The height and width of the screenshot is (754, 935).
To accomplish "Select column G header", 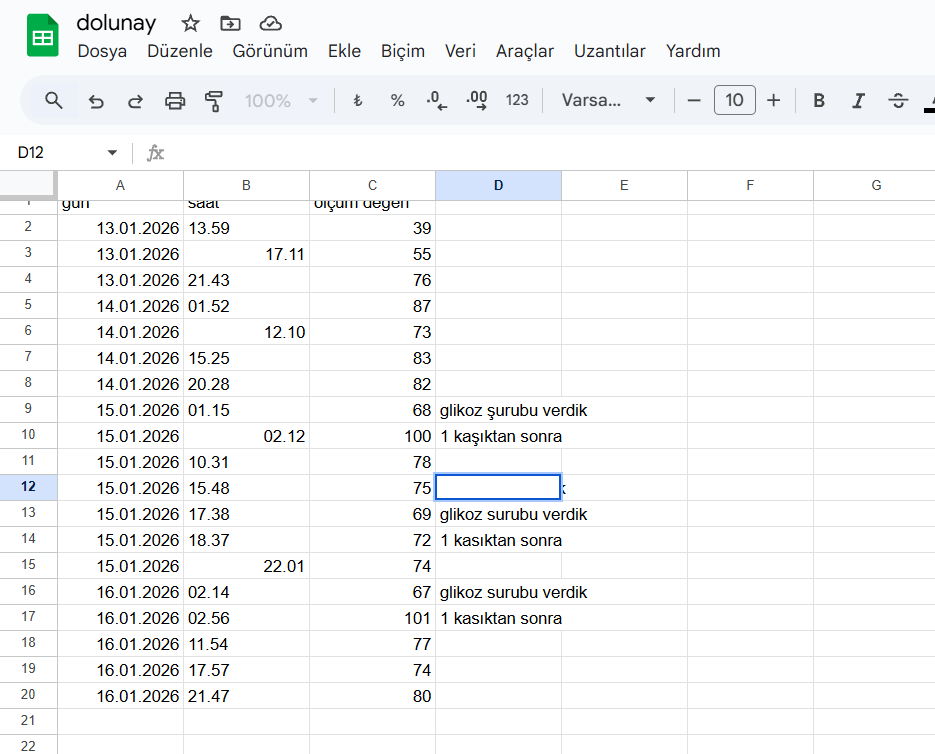I will (x=874, y=186).
